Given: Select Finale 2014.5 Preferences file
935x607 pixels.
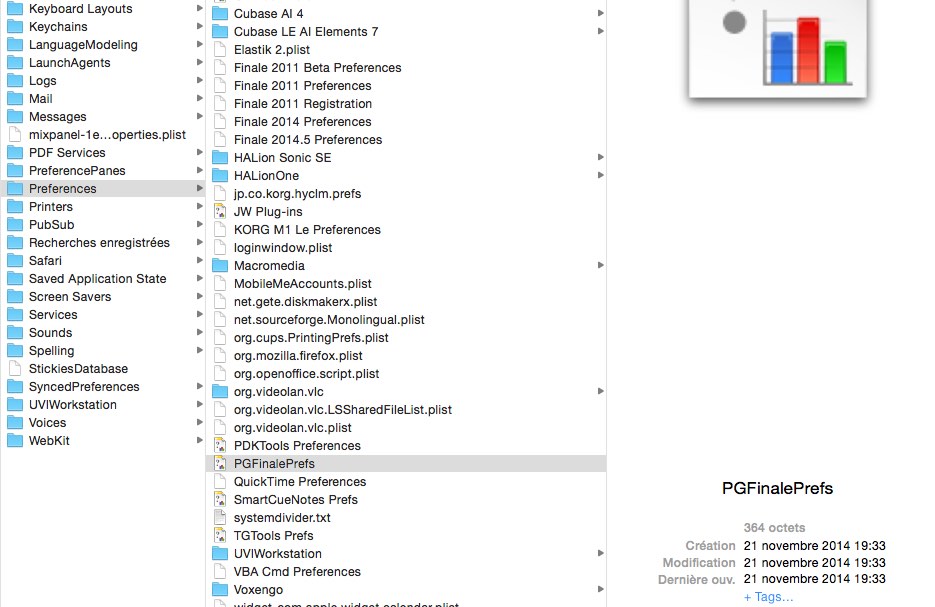Looking at the screenshot, I should point(307,140).
